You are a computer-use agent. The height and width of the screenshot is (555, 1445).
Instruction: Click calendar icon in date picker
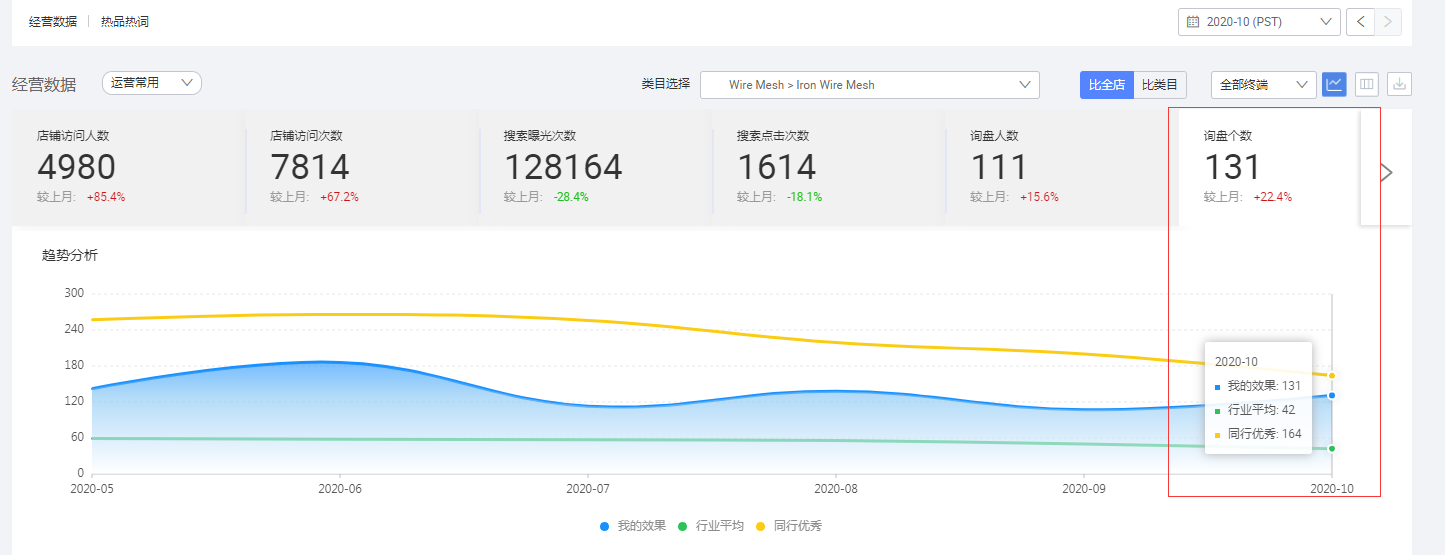click(x=1192, y=22)
